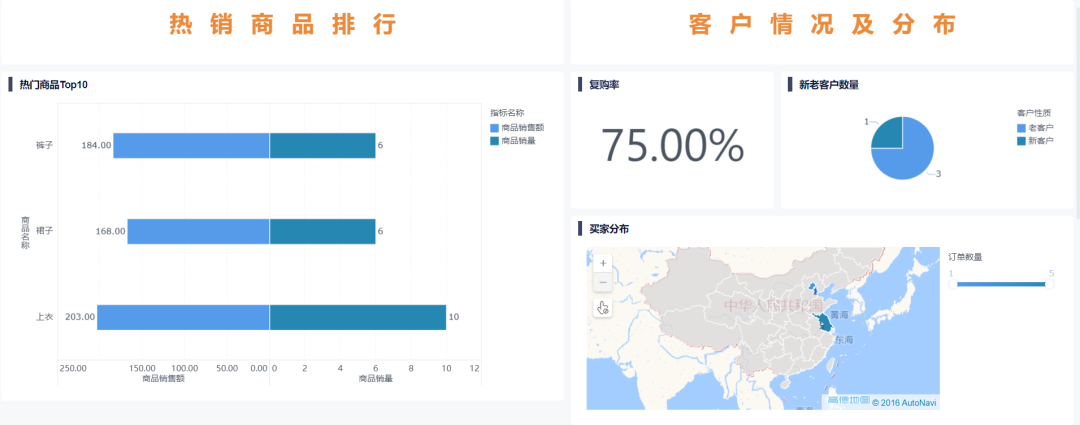
Task: Click the 商品销售额 legend color swatch
Action: 495,128
